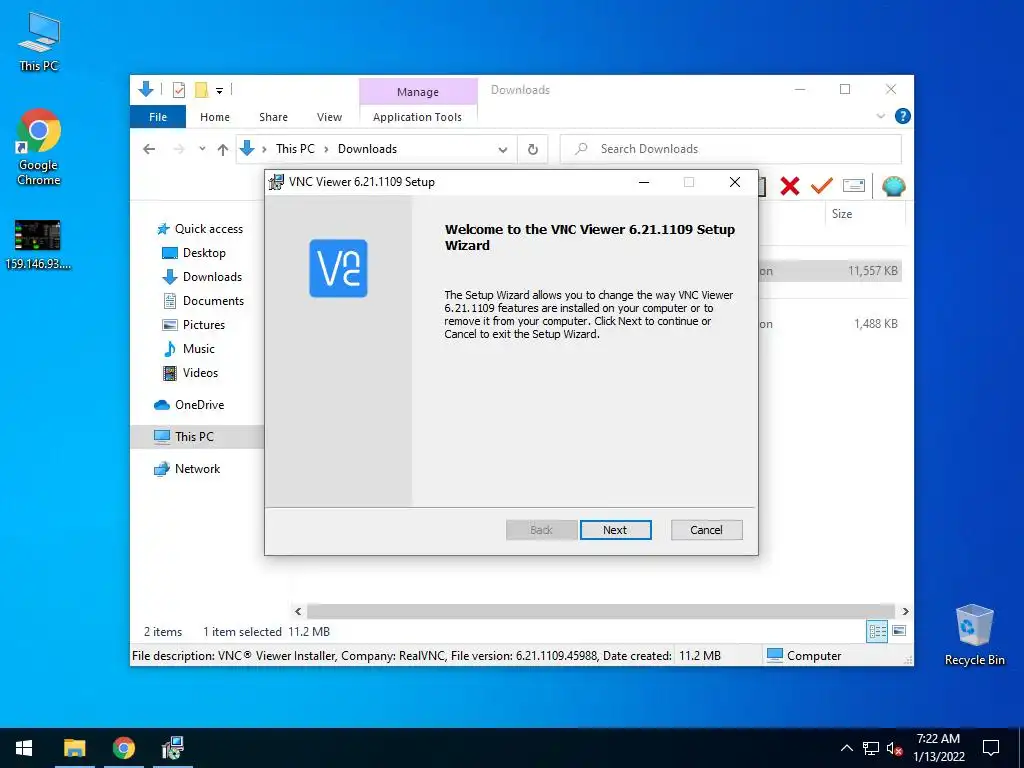Screen dimensions: 1024x768
Task: Open Explorer Help question mark icon
Action: click(x=903, y=116)
